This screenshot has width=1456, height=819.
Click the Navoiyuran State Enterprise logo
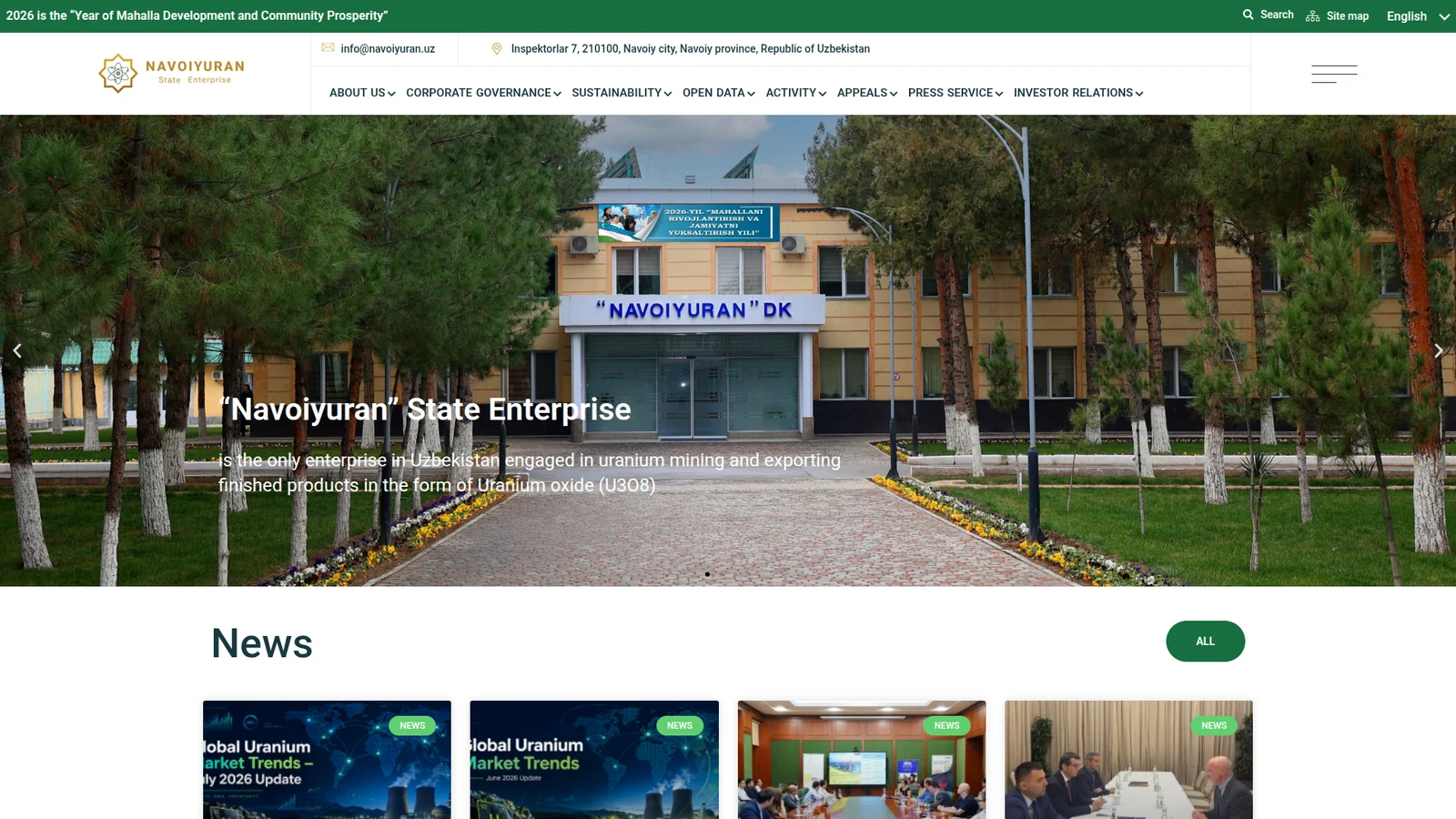pos(172,73)
